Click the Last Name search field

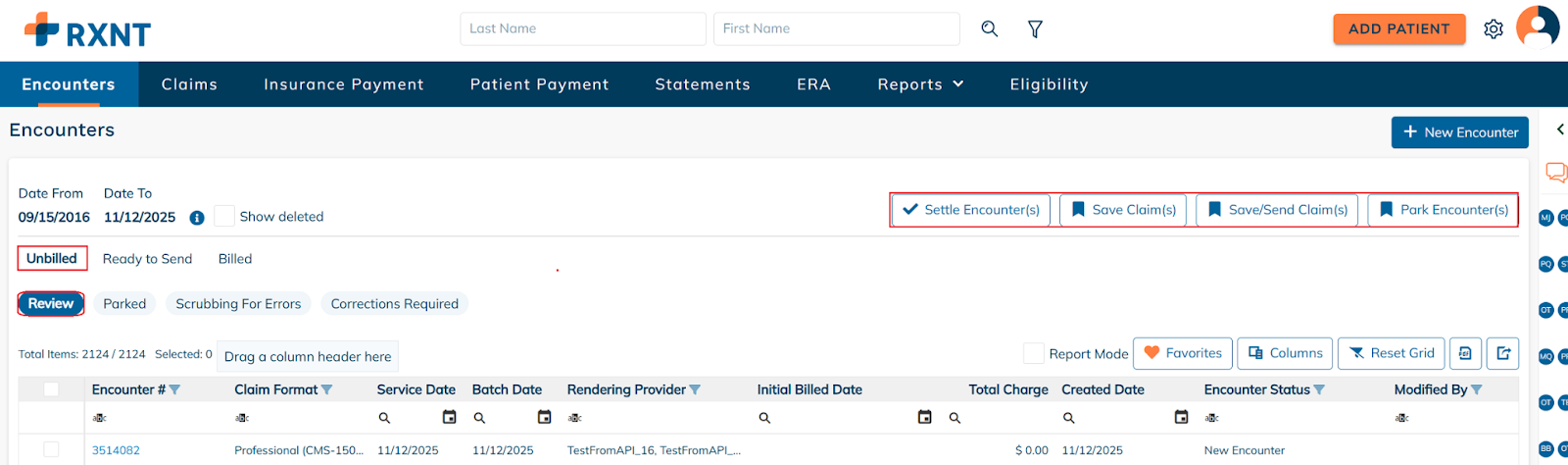coord(582,29)
